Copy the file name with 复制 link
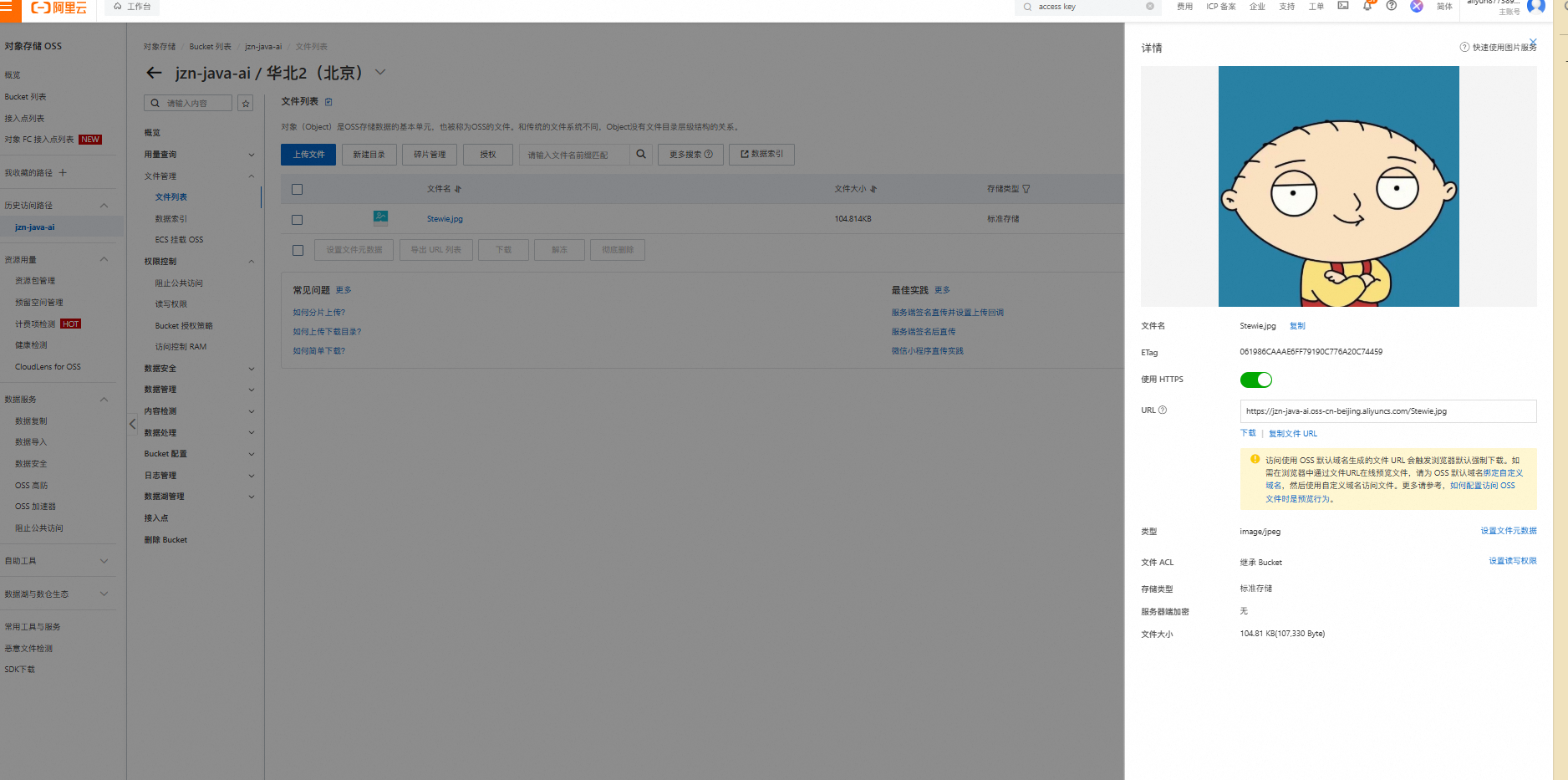 coord(1297,326)
